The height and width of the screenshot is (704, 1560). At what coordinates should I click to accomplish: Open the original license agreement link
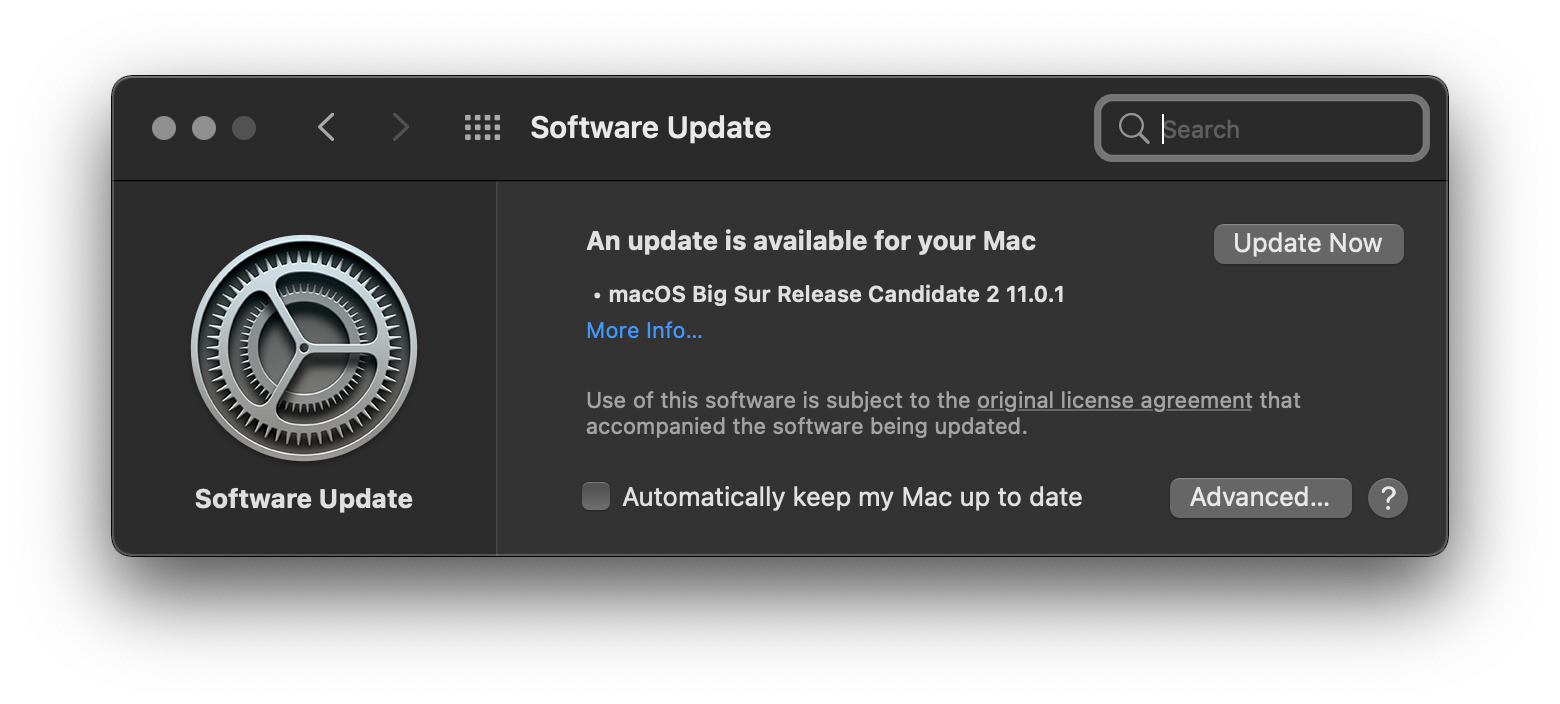[x=1114, y=401]
